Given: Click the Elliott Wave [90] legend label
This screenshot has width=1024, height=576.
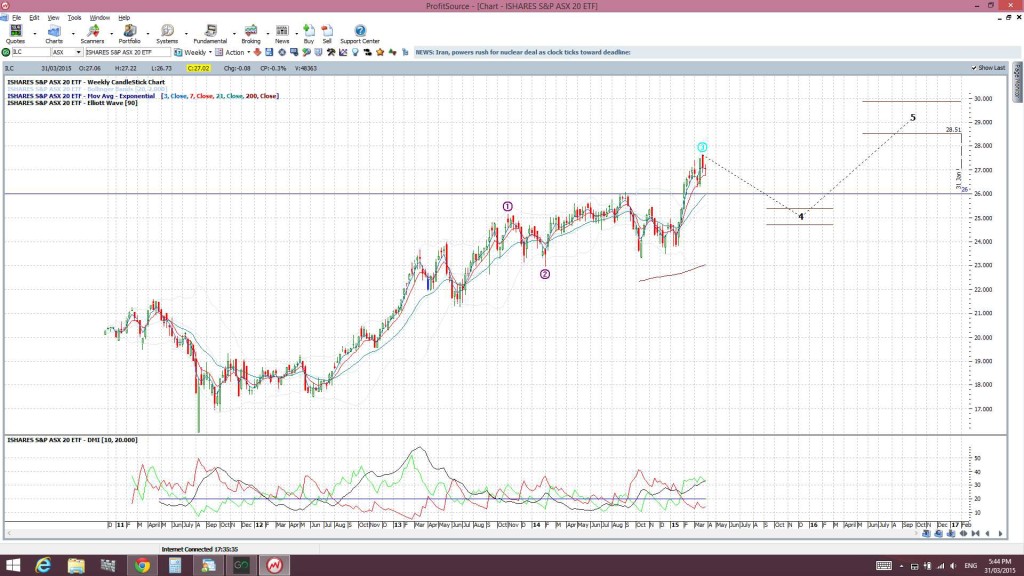Looking at the screenshot, I should pyautogui.click(x=72, y=103).
